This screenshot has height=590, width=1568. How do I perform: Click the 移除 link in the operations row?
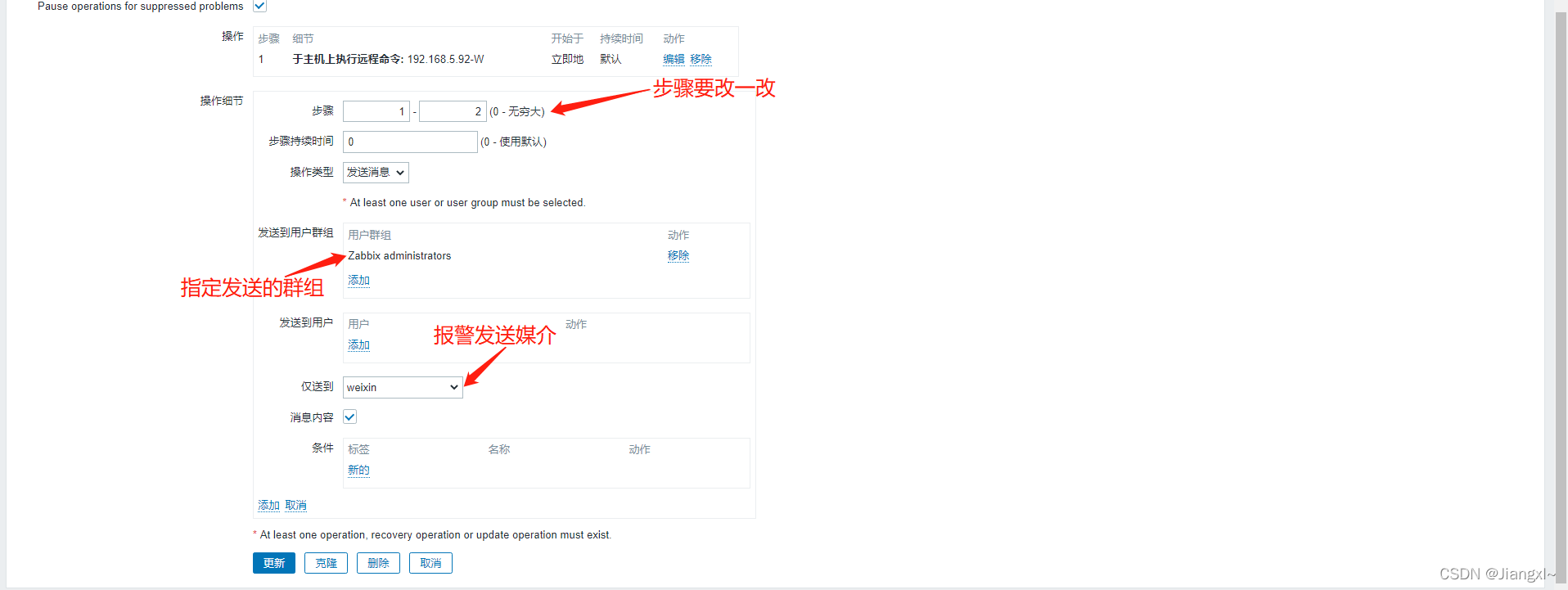click(701, 59)
